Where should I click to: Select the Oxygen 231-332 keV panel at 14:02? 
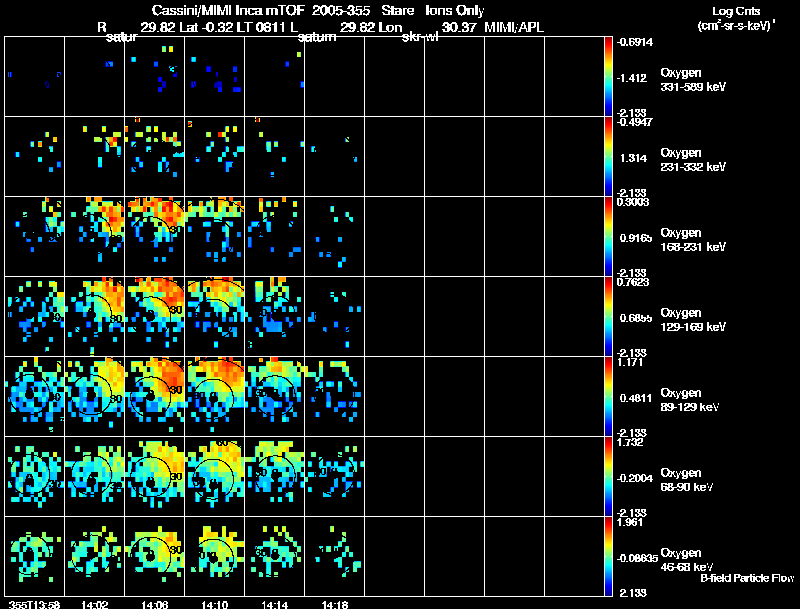pyautogui.click(x=94, y=157)
